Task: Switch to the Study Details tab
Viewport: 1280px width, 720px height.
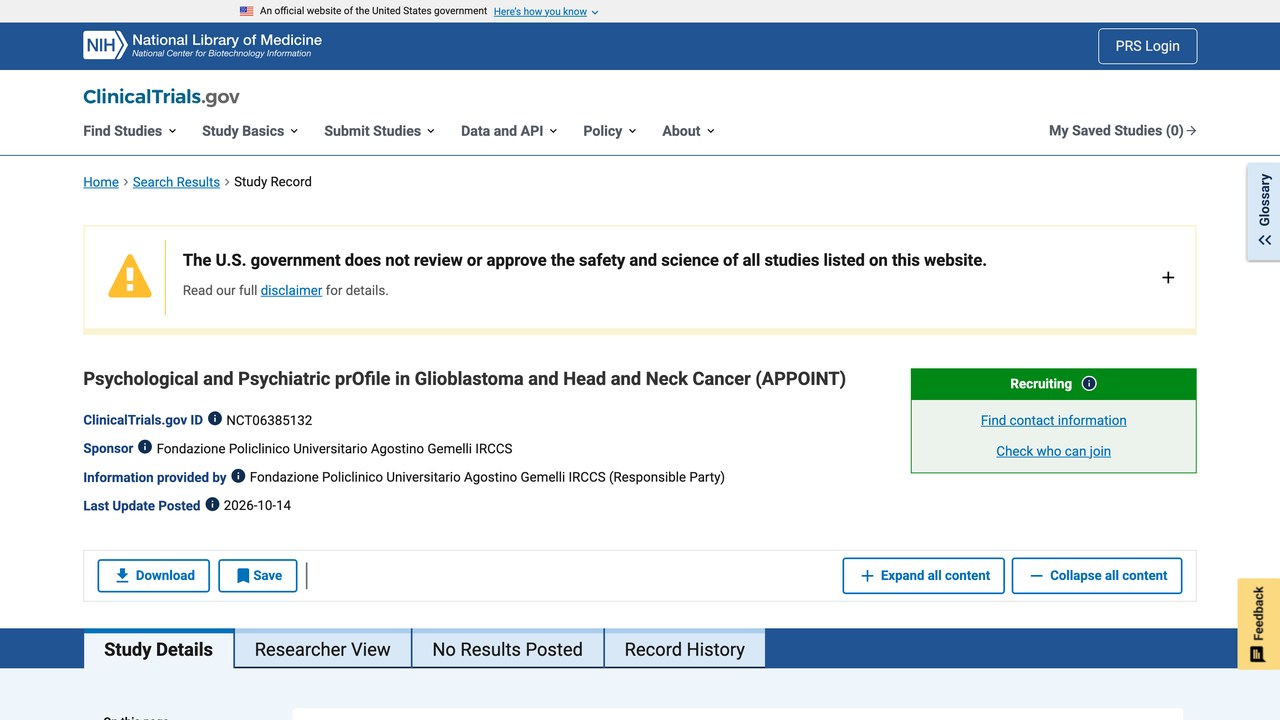Action: click(x=159, y=649)
